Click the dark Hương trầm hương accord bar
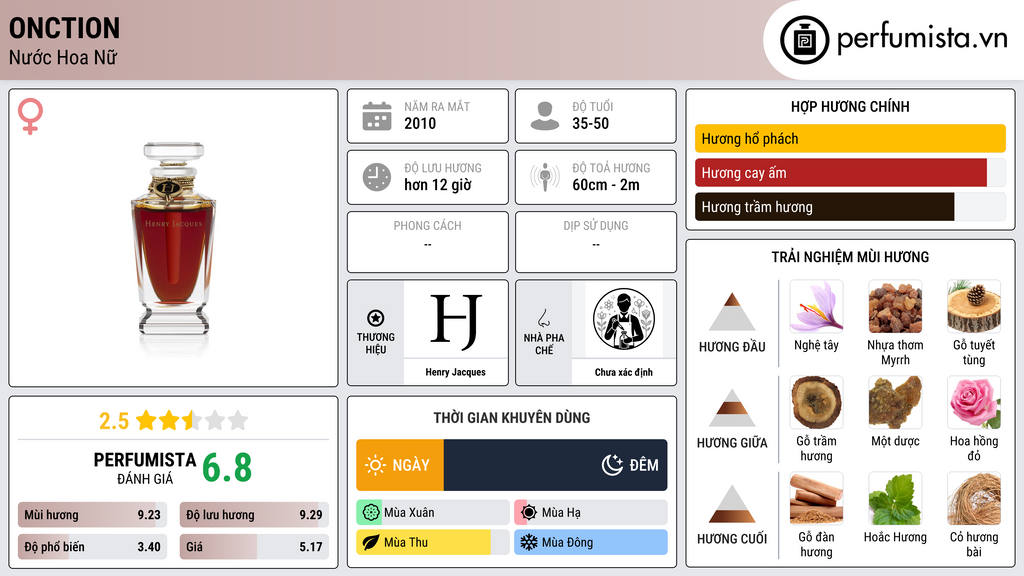This screenshot has height=576, width=1024. [824, 207]
